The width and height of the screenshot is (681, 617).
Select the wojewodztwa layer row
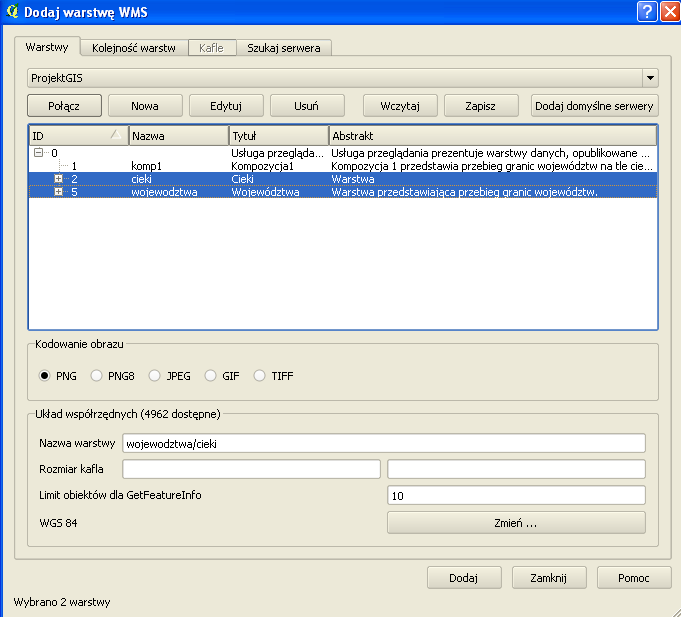point(343,192)
